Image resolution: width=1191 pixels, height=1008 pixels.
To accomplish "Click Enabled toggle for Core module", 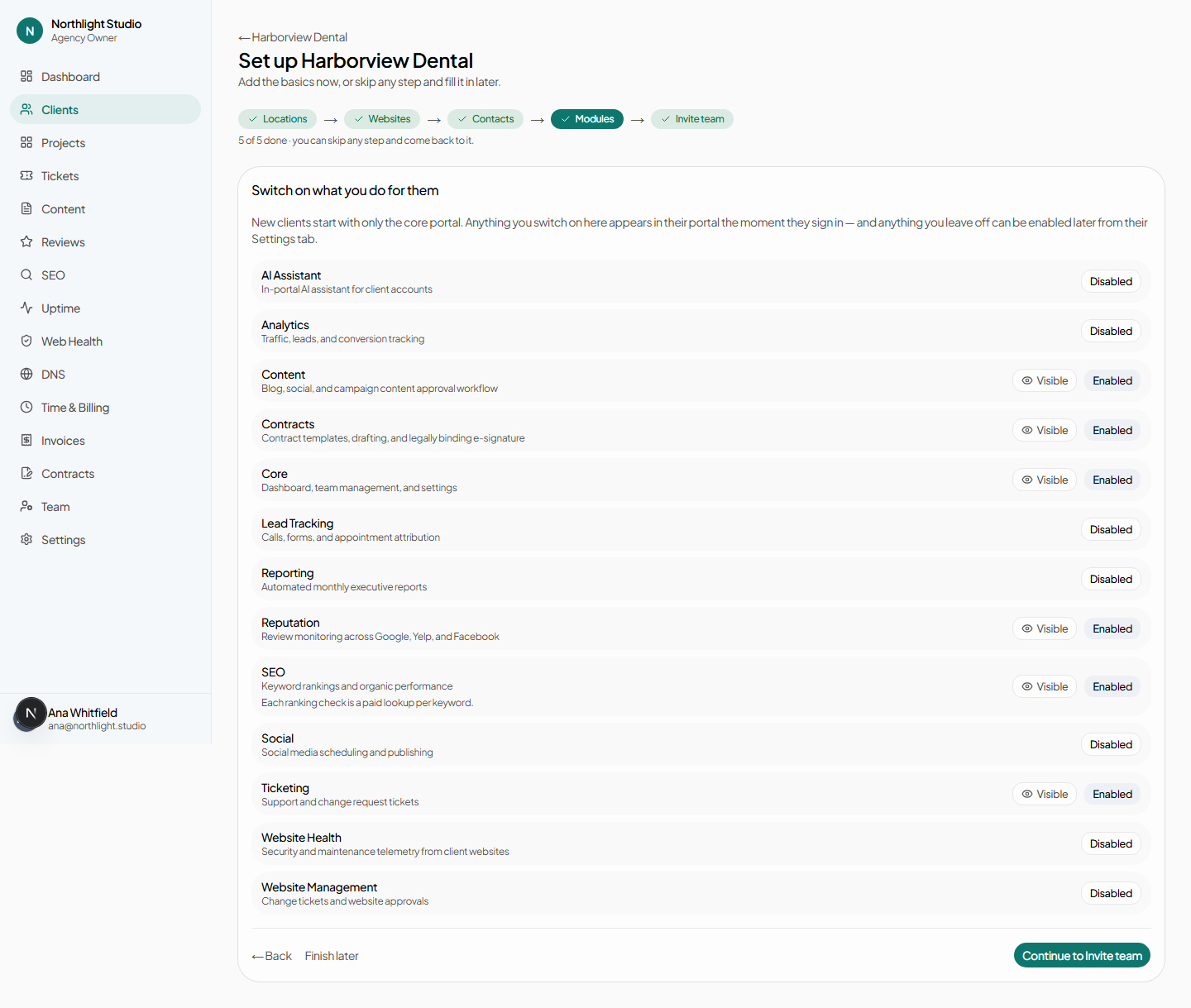I will (x=1112, y=480).
